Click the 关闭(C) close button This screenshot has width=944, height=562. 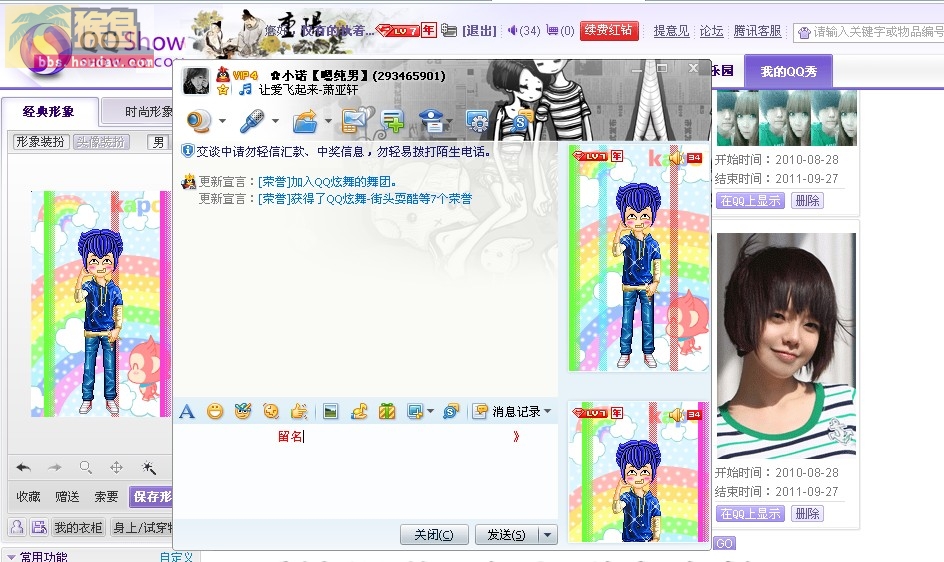point(434,534)
